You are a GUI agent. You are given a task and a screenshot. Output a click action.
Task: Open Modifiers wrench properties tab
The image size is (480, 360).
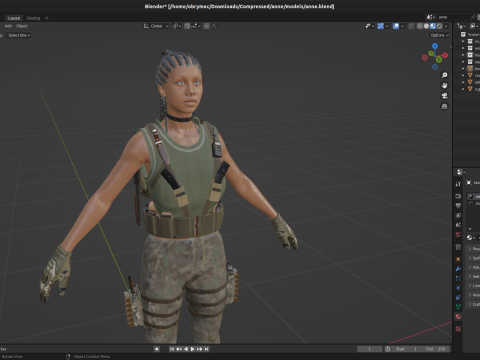pos(458,269)
